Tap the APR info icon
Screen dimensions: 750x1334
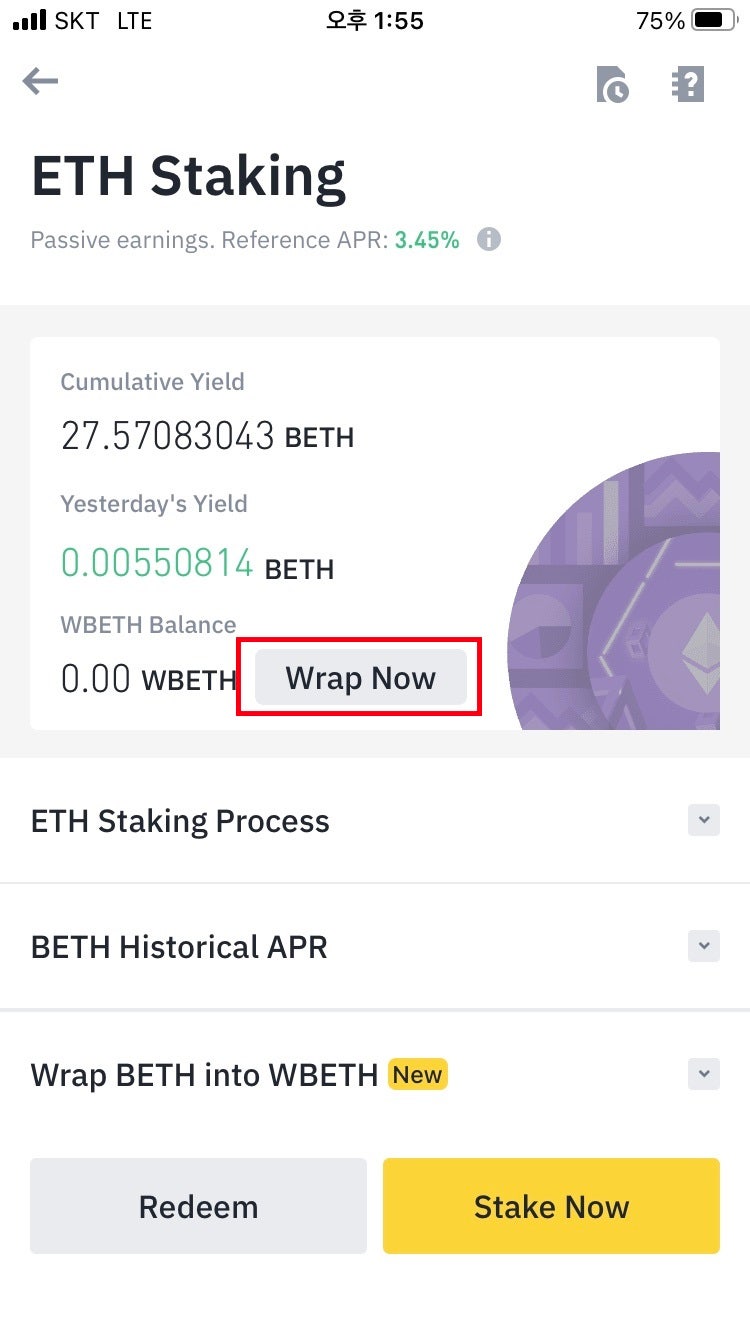coord(488,240)
